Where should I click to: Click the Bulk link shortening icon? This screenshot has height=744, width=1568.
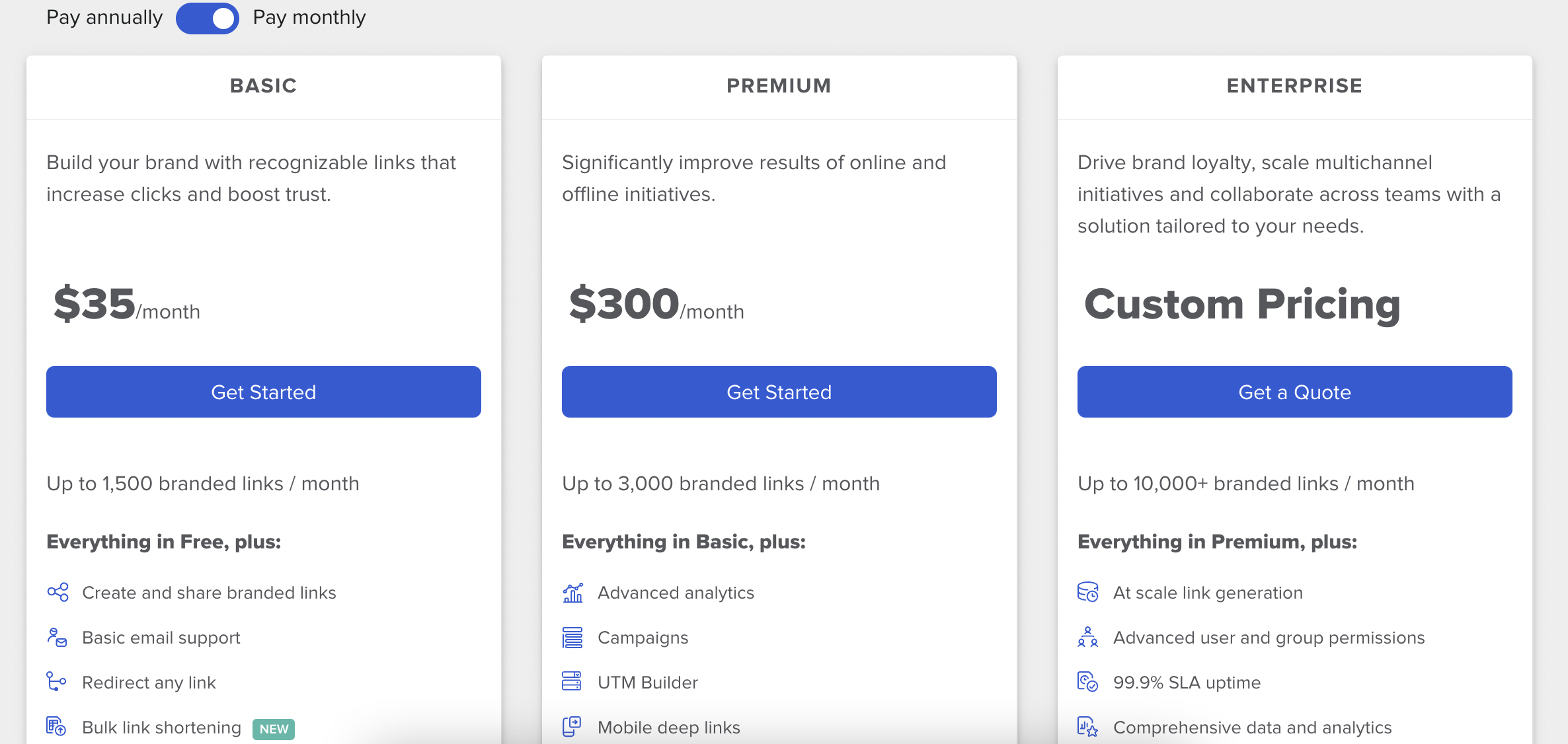tap(56, 726)
